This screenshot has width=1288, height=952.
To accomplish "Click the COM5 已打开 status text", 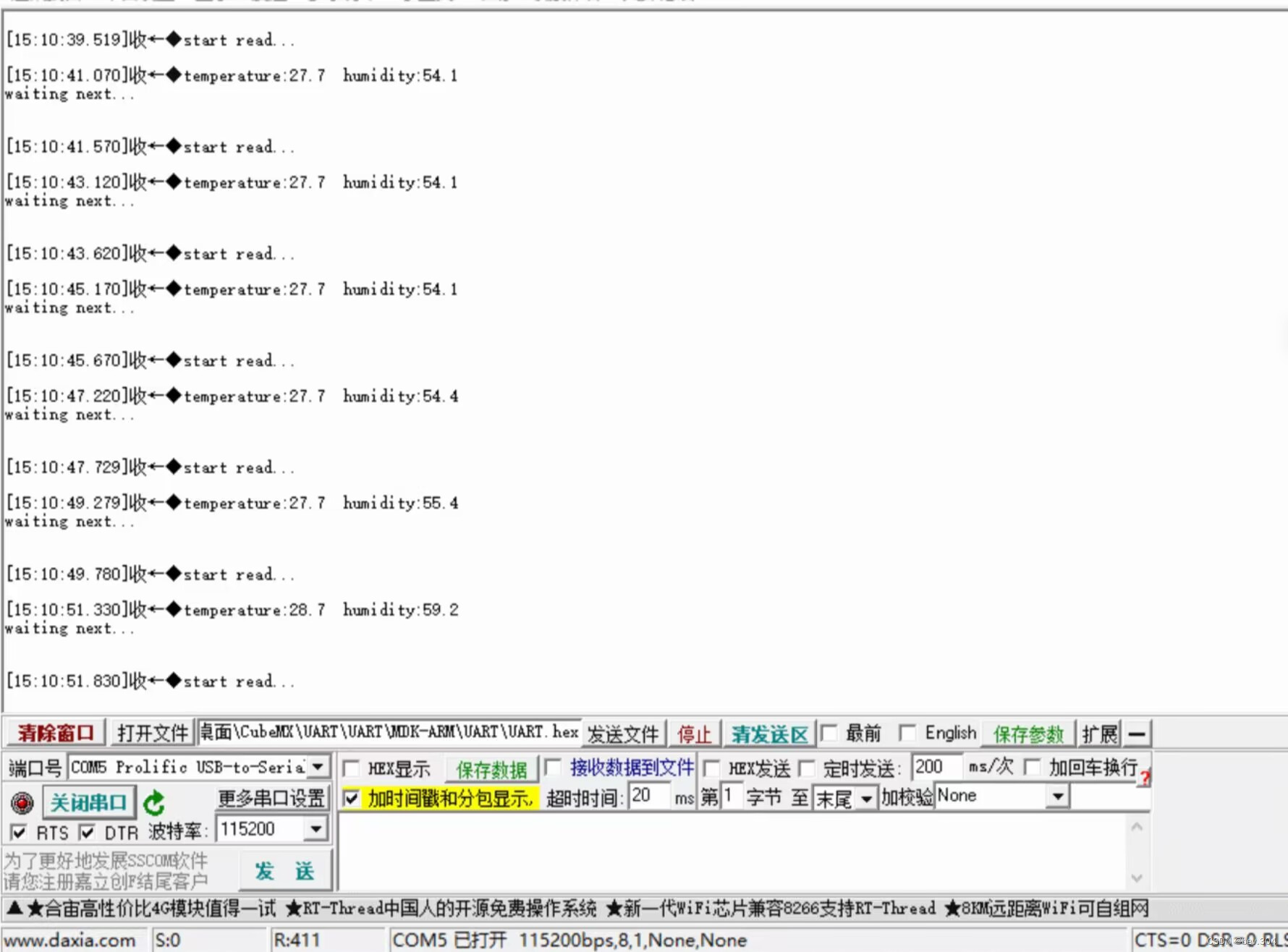I will tap(569, 940).
